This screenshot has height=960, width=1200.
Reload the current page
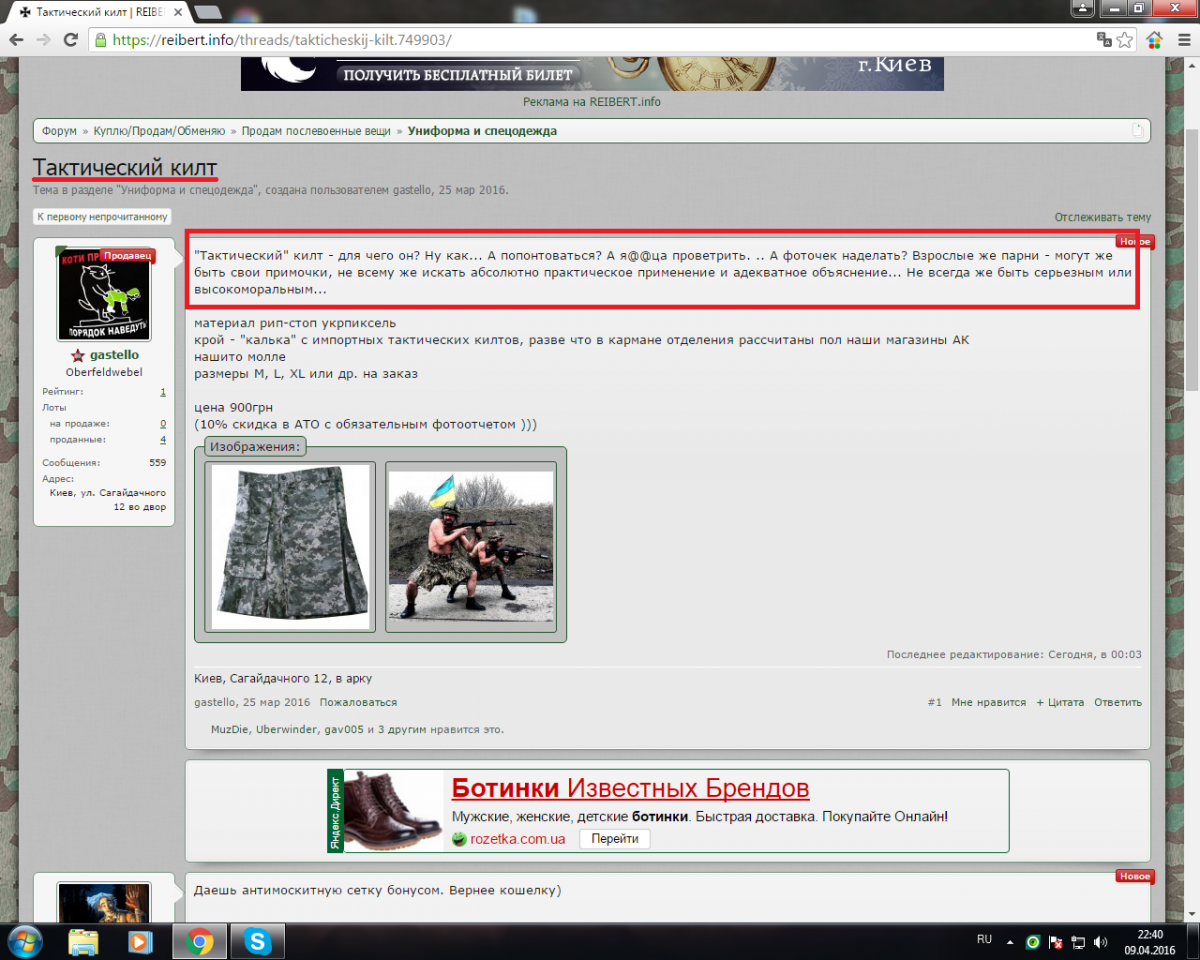70,40
